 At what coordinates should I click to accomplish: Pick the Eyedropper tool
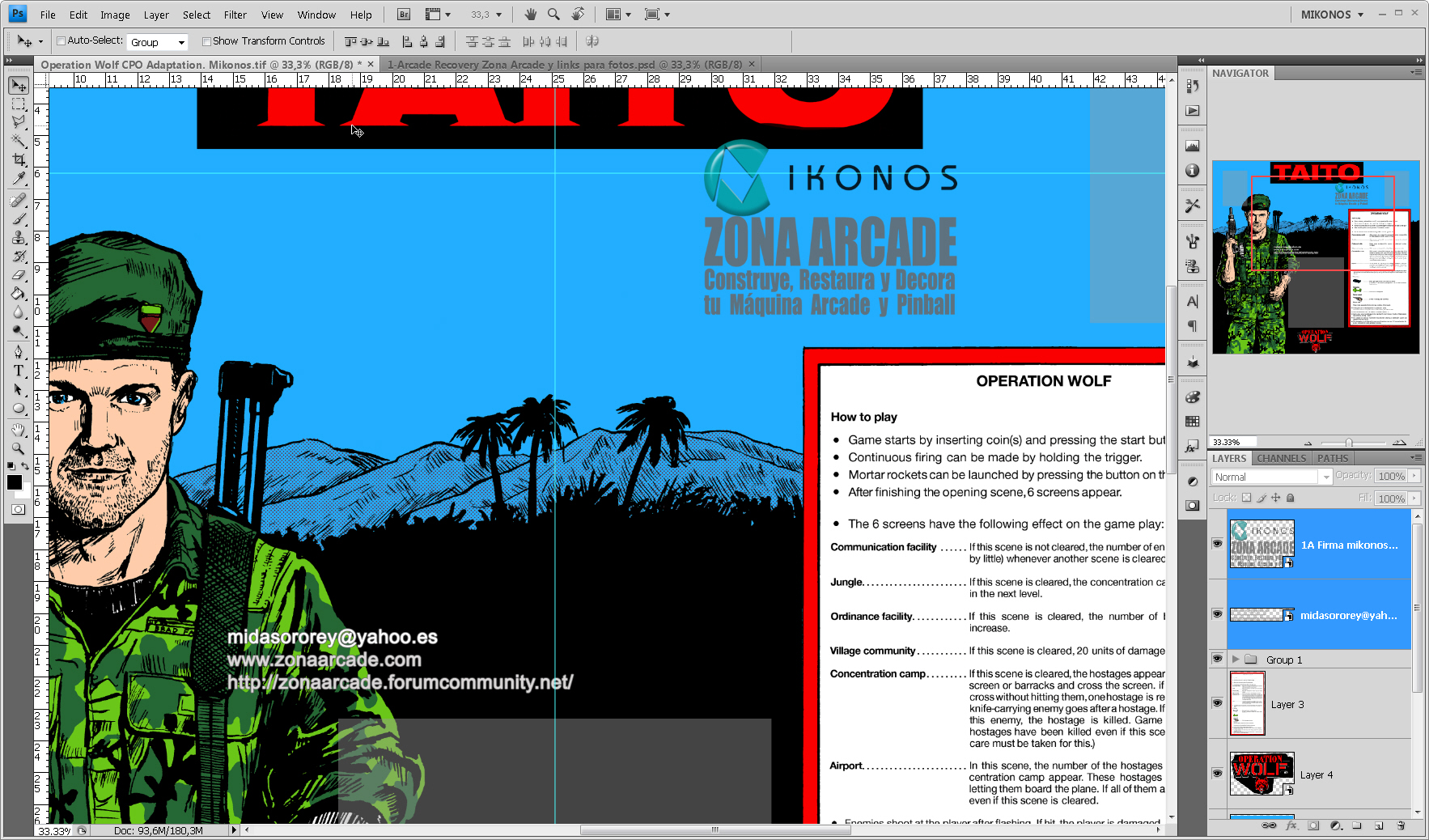click(19, 179)
